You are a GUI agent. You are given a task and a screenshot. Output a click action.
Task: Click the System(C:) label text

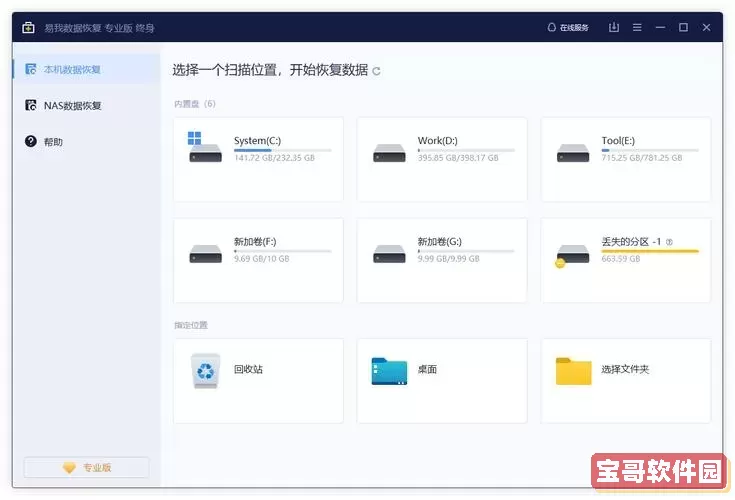[x=257, y=141]
